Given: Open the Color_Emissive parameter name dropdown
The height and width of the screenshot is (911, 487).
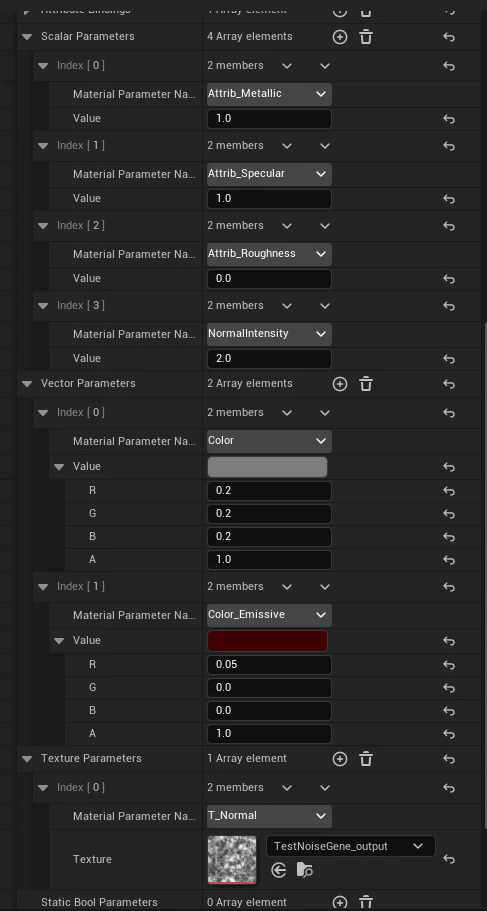Looking at the screenshot, I should click(x=269, y=615).
